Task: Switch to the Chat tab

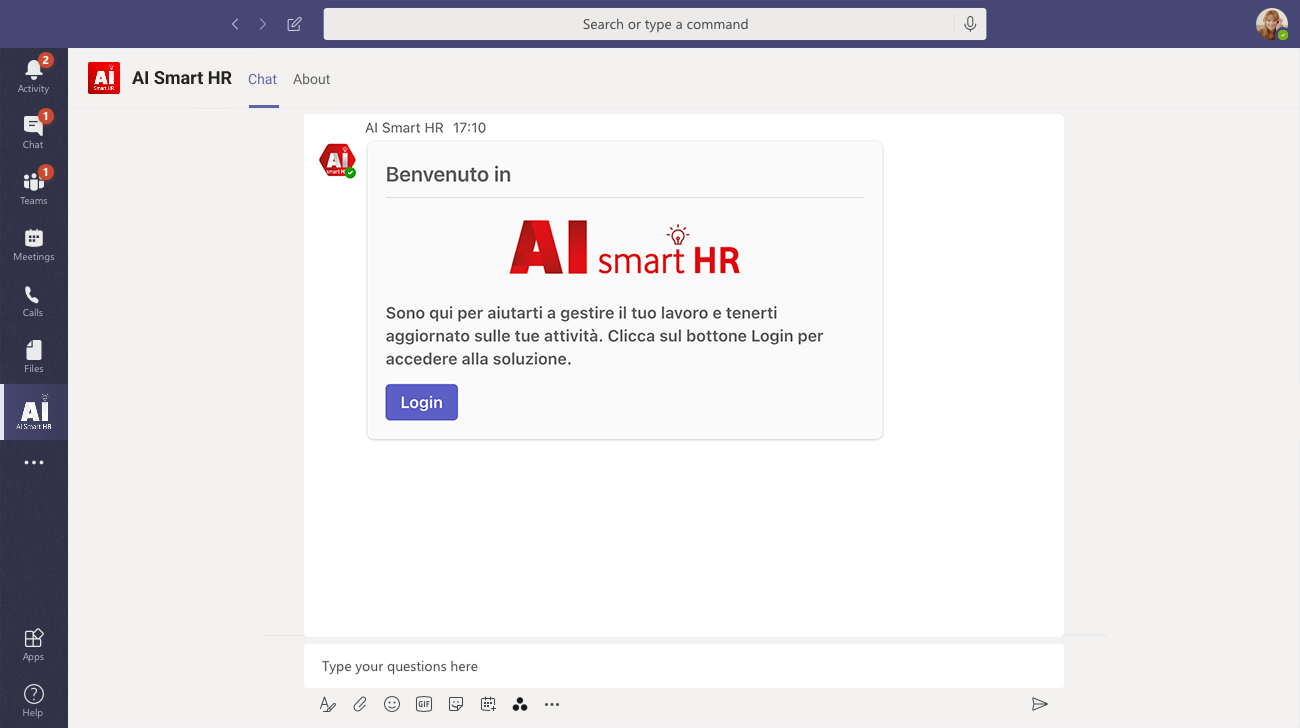Action: [263, 79]
